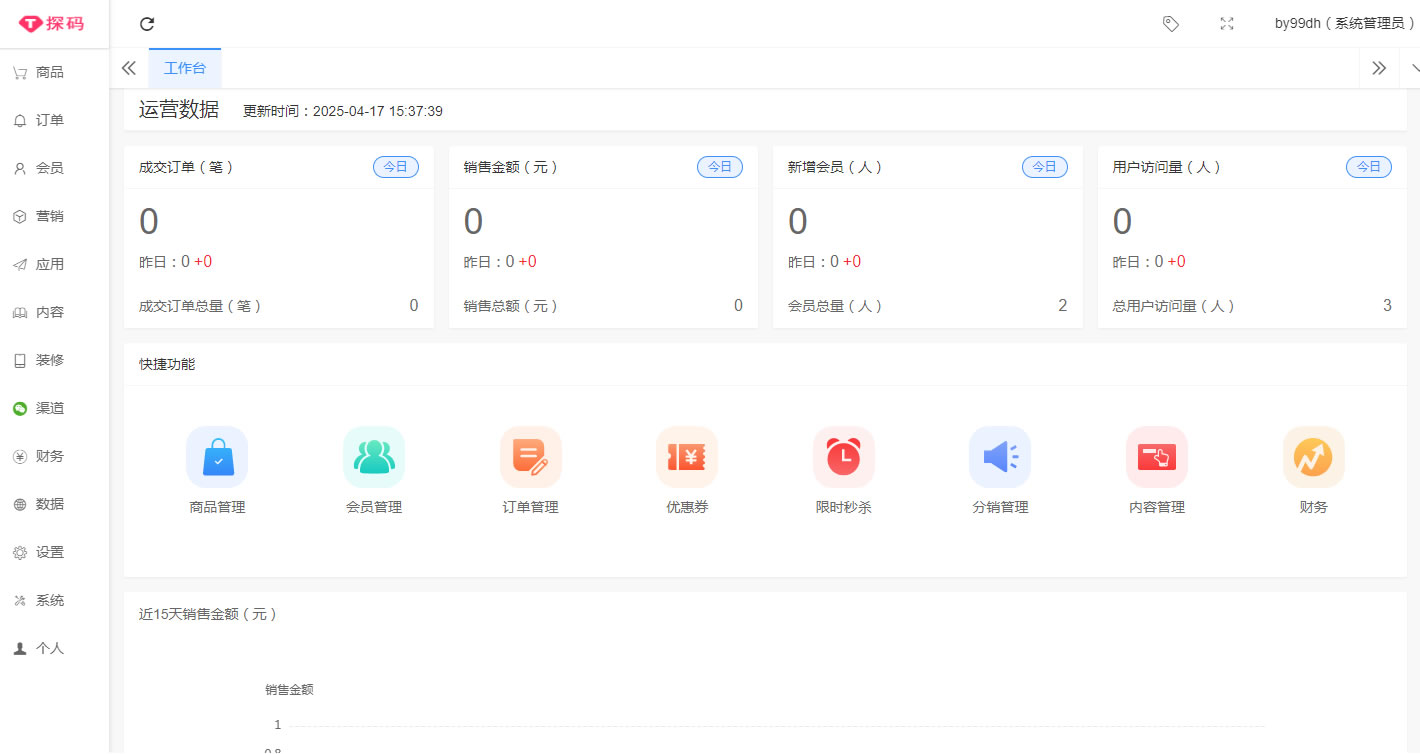The width and height of the screenshot is (1420, 754).
Task: Click the 订单 bell icon in sidebar
Action: [20, 121]
